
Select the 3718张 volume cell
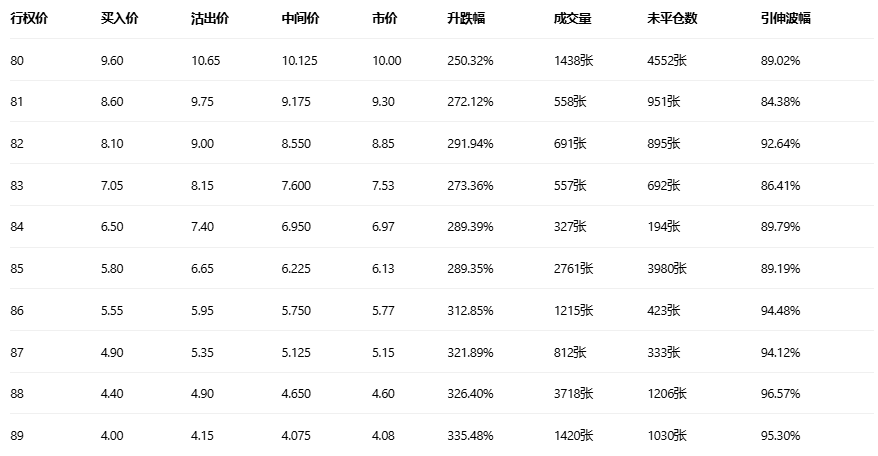(573, 394)
